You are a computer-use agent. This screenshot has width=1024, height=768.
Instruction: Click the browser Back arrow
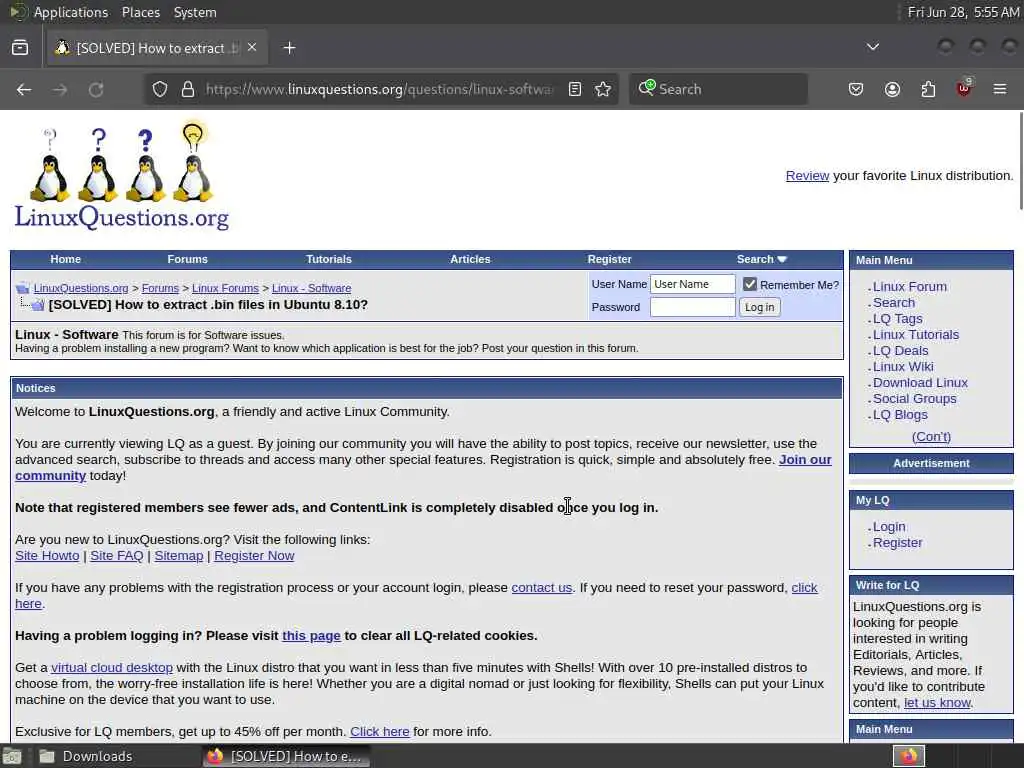pyautogui.click(x=24, y=89)
